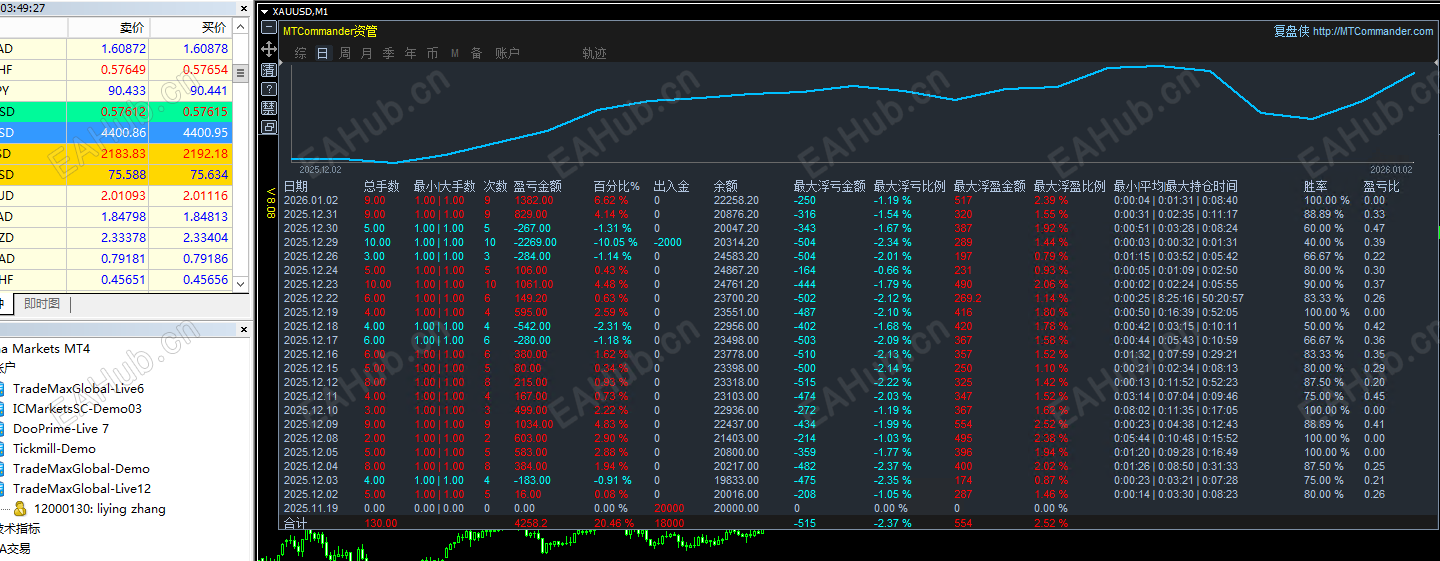Click the 盈亏金额 column header
1440x561 pixels.
click(x=538, y=186)
